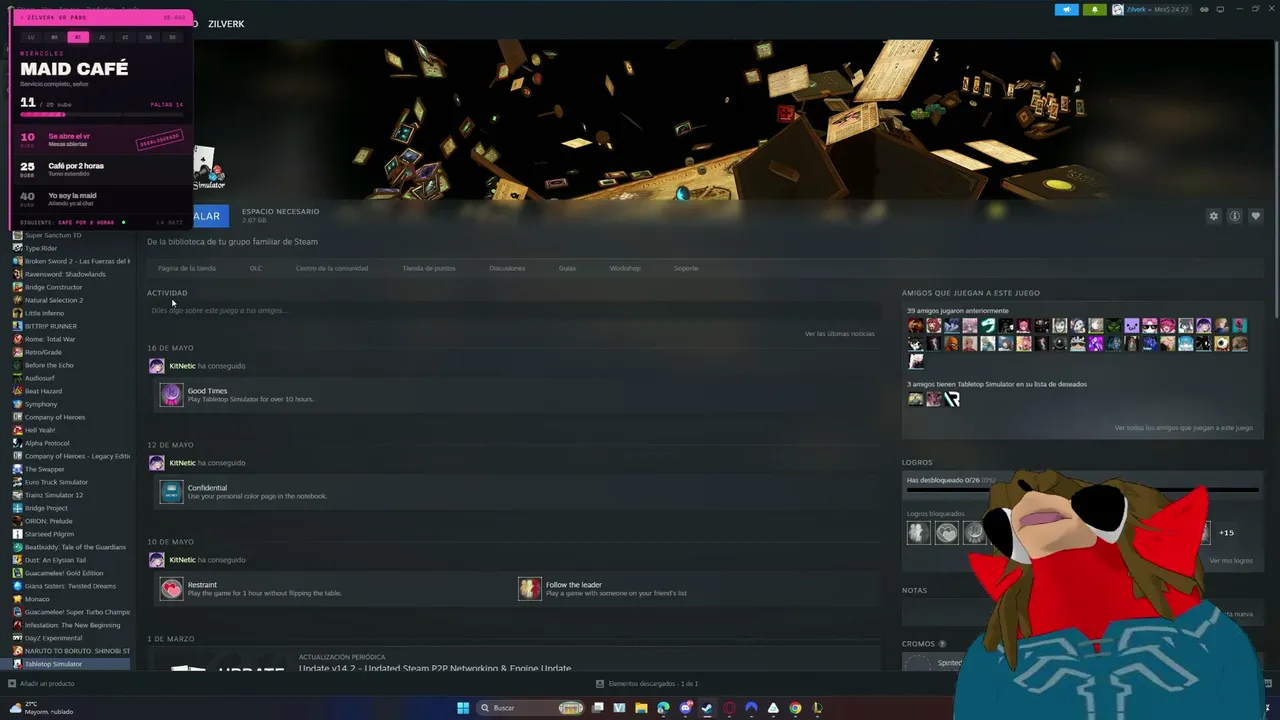Click the ZILVERK profile menu in header
1280x720 pixels.
(x=226, y=23)
